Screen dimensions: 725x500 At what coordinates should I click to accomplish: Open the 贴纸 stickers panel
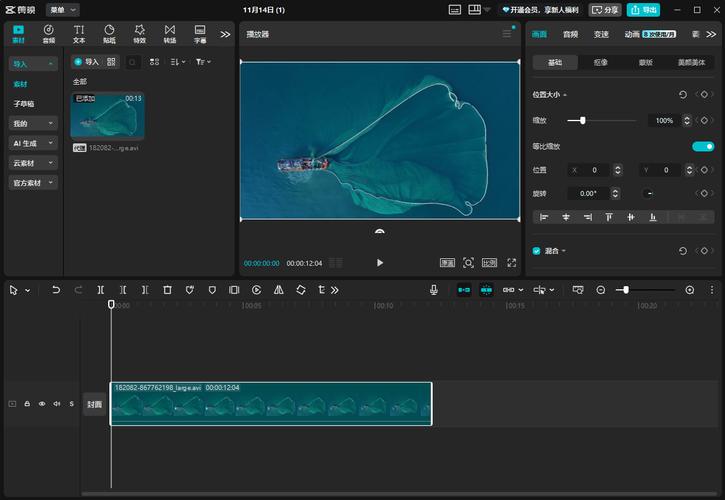click(109, 34)
